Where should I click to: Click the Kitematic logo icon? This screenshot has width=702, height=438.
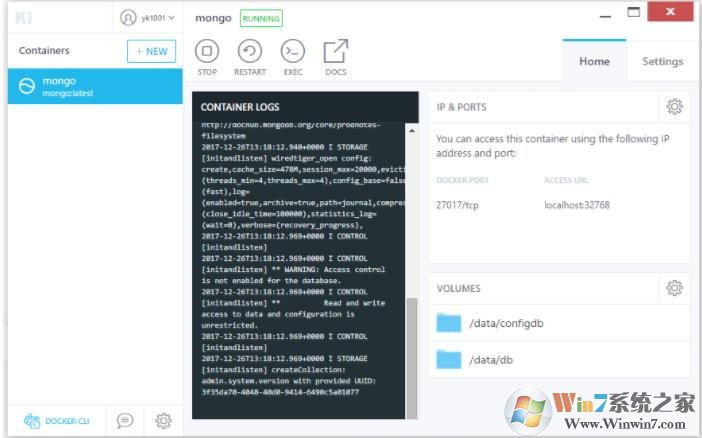click(x=24, y=18)
